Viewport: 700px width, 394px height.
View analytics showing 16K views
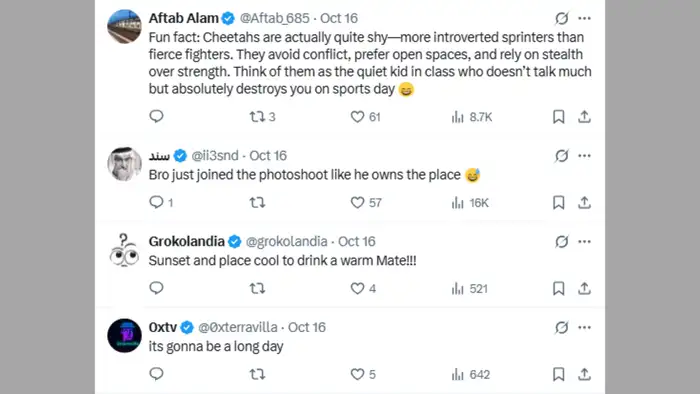tap(470, 203)
